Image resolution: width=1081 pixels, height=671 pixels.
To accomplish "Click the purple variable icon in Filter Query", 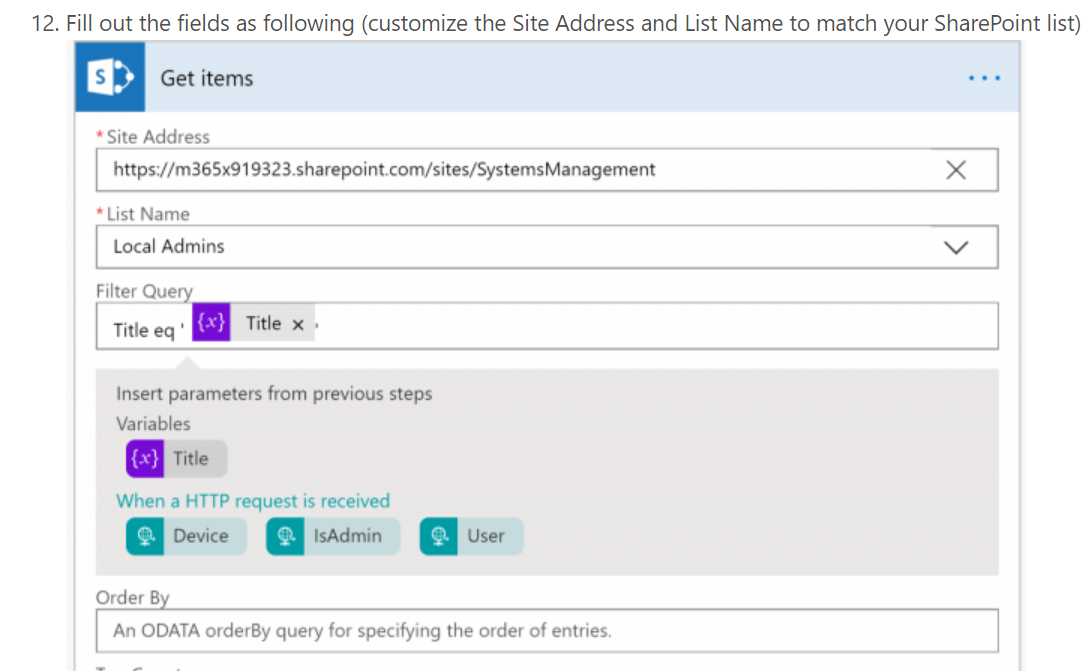I will 211,322.
